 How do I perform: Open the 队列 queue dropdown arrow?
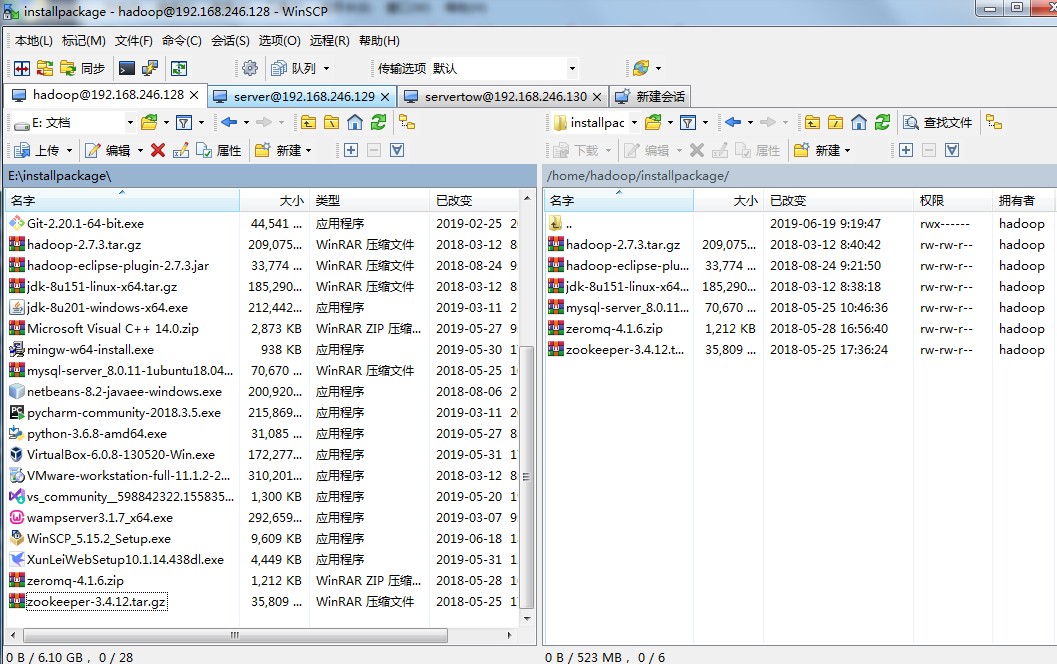coord(326,68)
